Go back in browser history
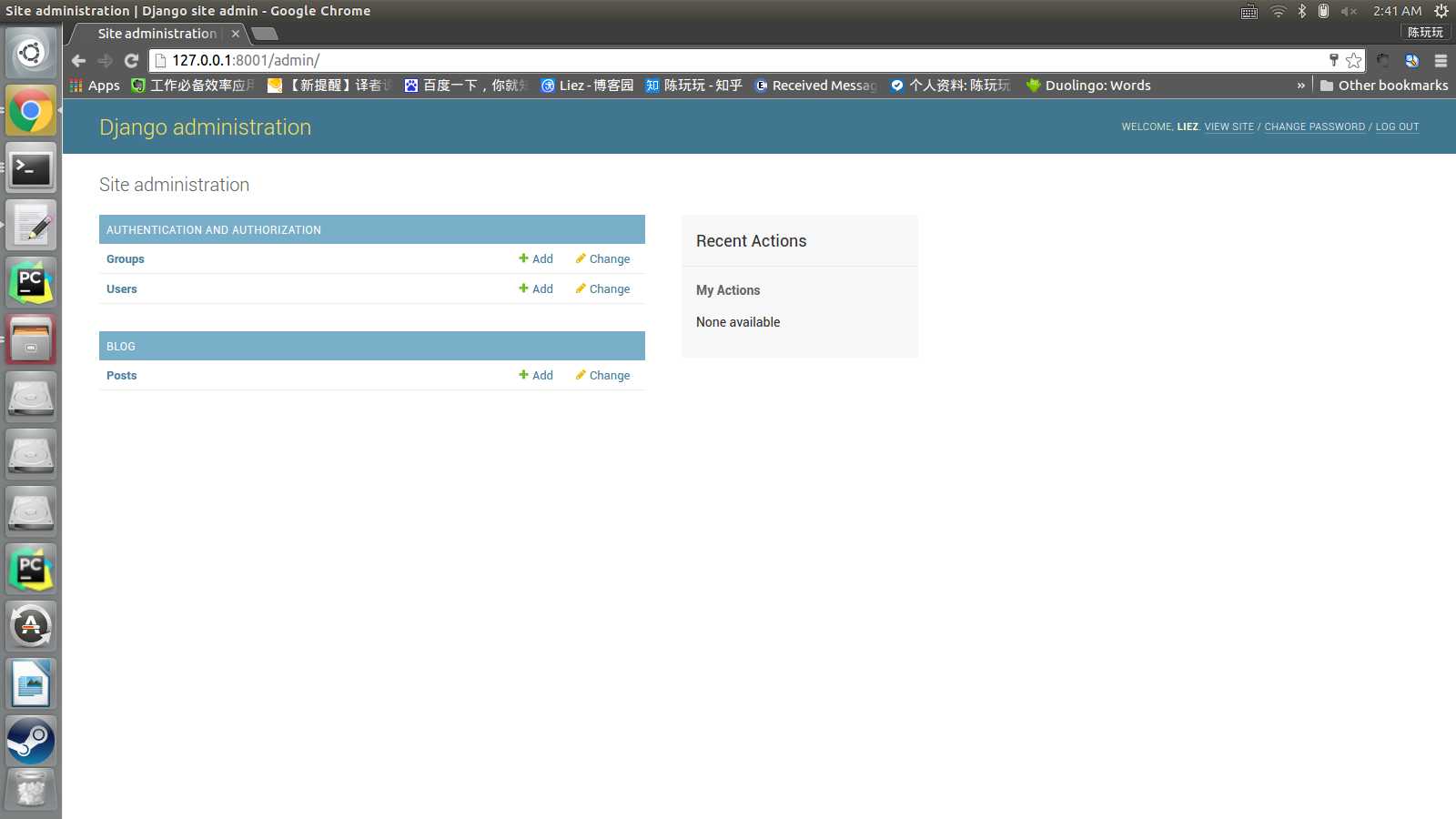This screenshot has height=819, width=1456. [x=78, y=60]
